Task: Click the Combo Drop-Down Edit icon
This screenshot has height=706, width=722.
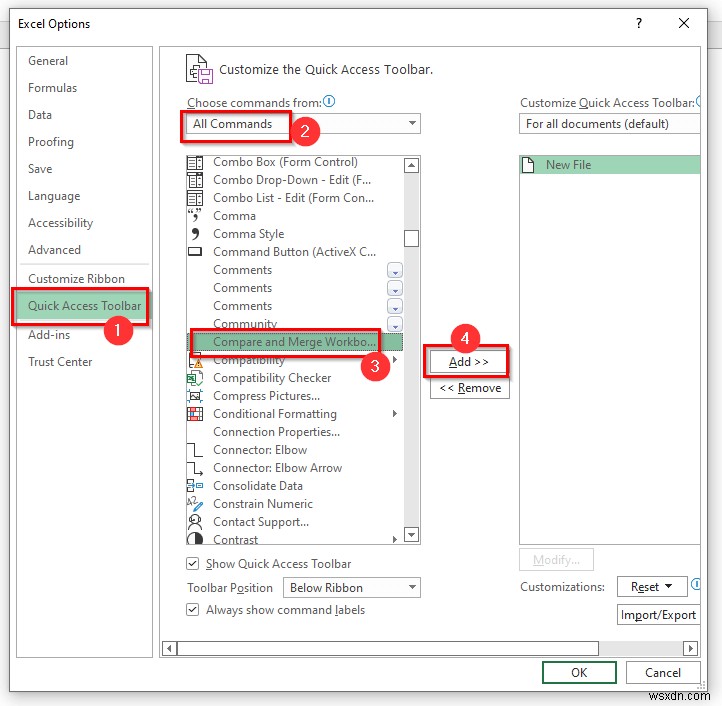Action: pos(195,181)
